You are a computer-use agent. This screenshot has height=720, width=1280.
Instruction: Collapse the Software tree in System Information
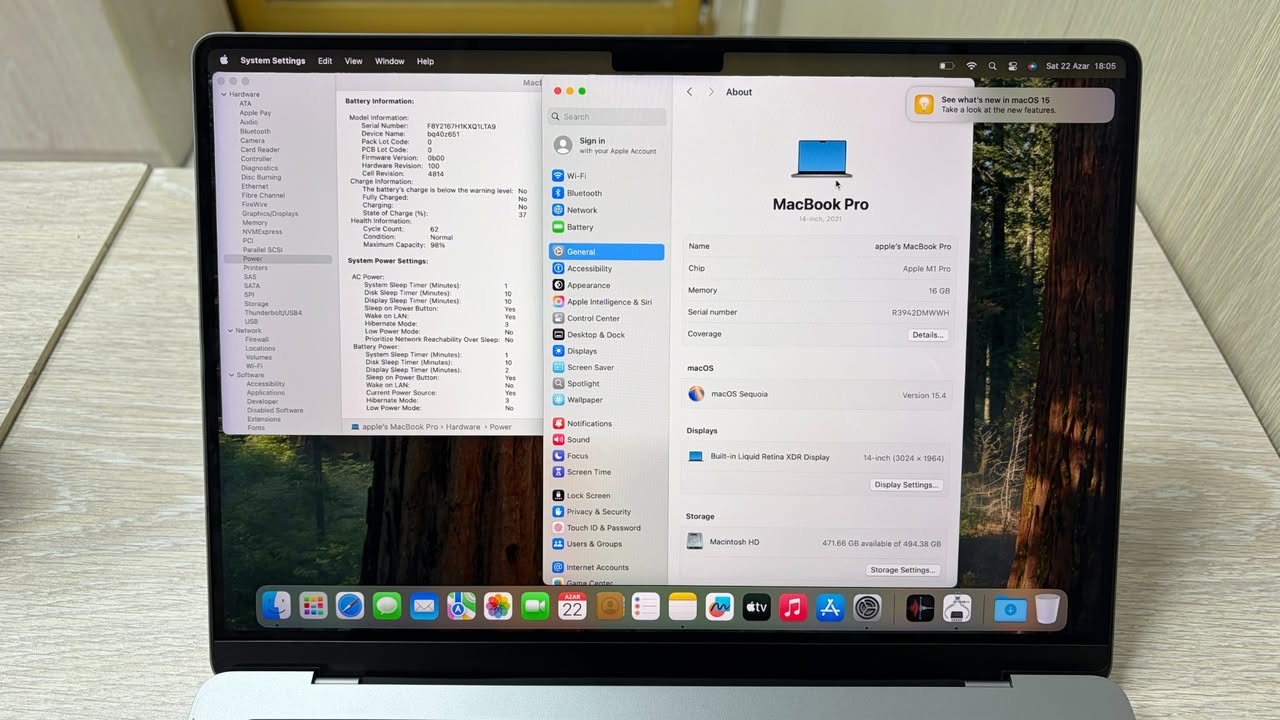[232, 375]
